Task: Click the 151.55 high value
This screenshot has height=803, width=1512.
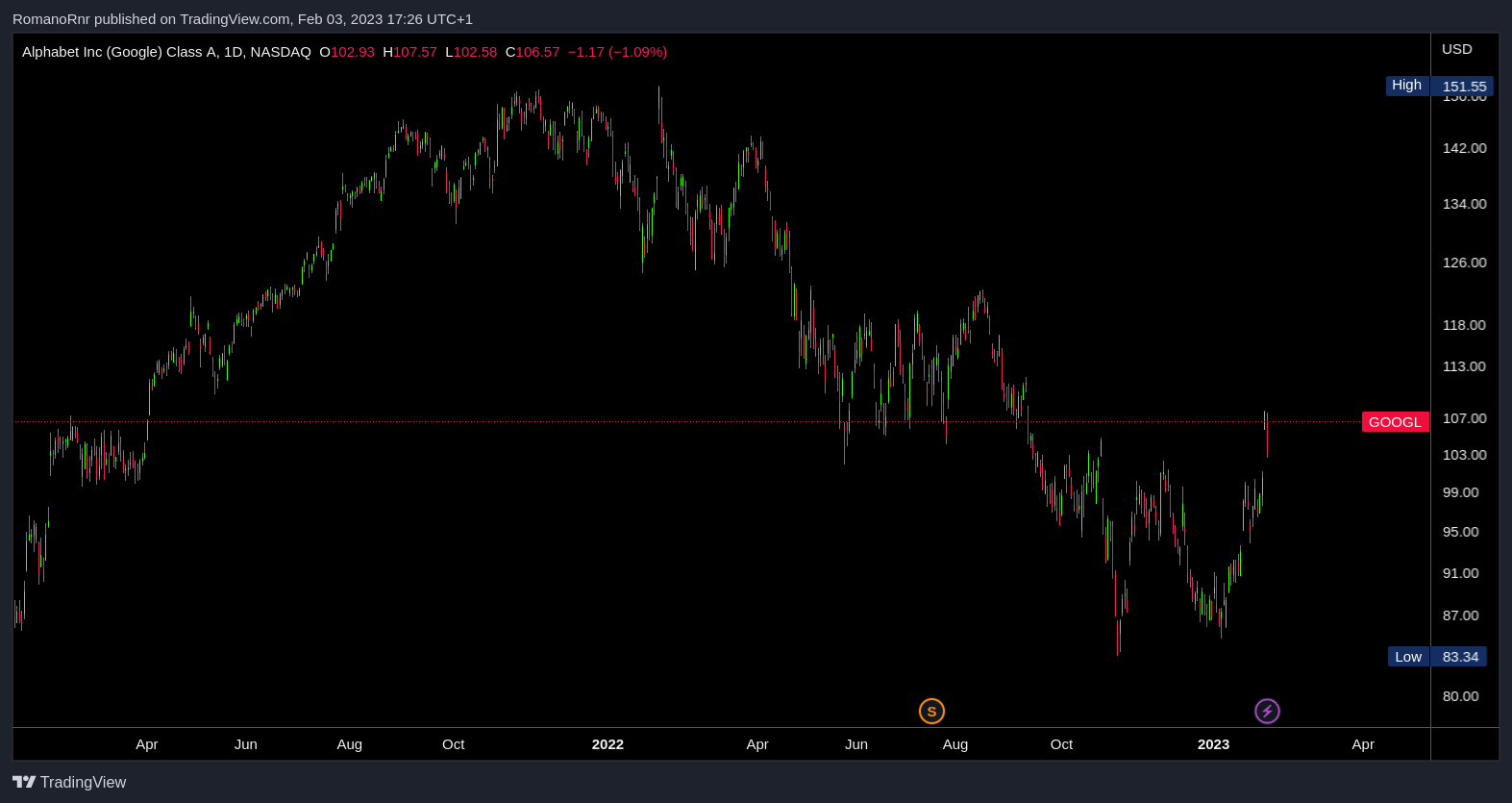Action: [x=1464, y=86]
